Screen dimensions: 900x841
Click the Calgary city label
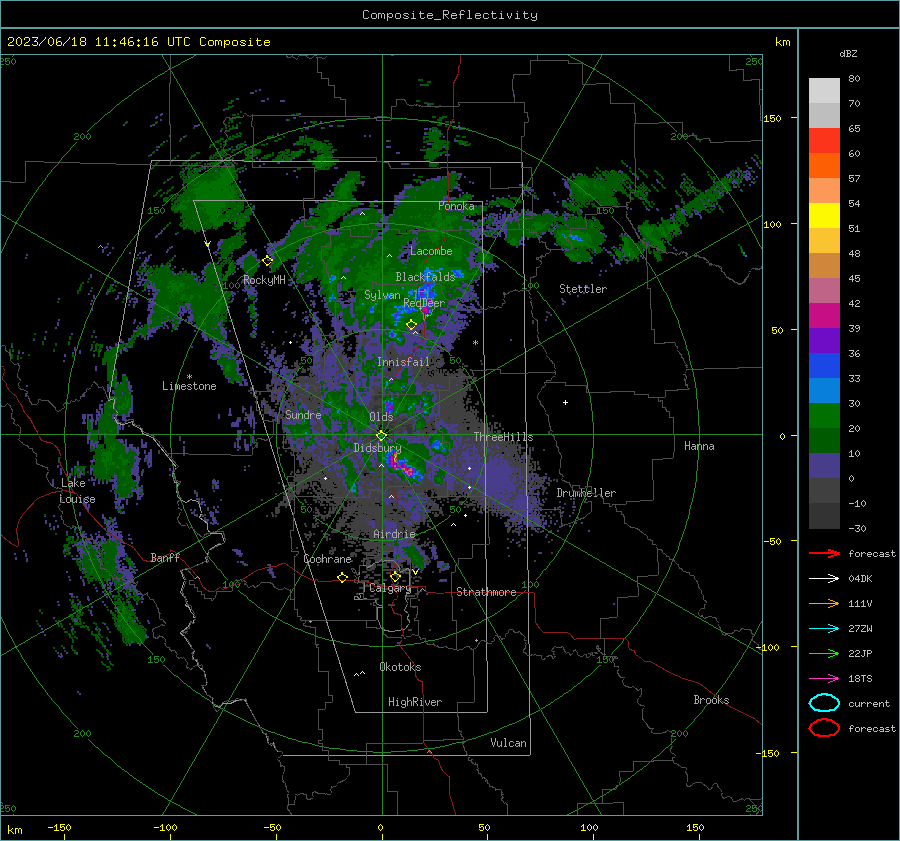pyautogui.click(x=390, y=588)
